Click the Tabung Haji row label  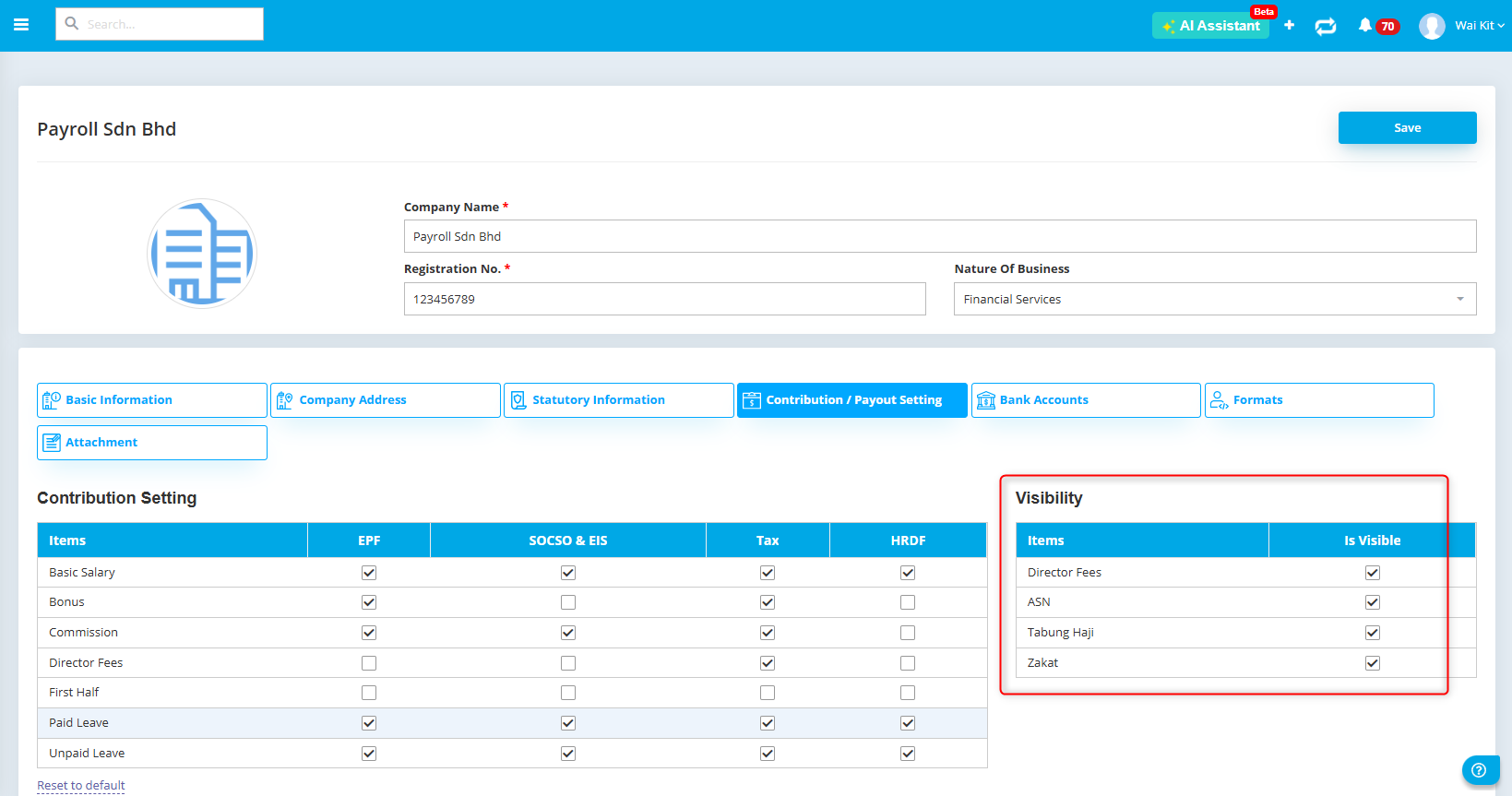click(1060, 633)
